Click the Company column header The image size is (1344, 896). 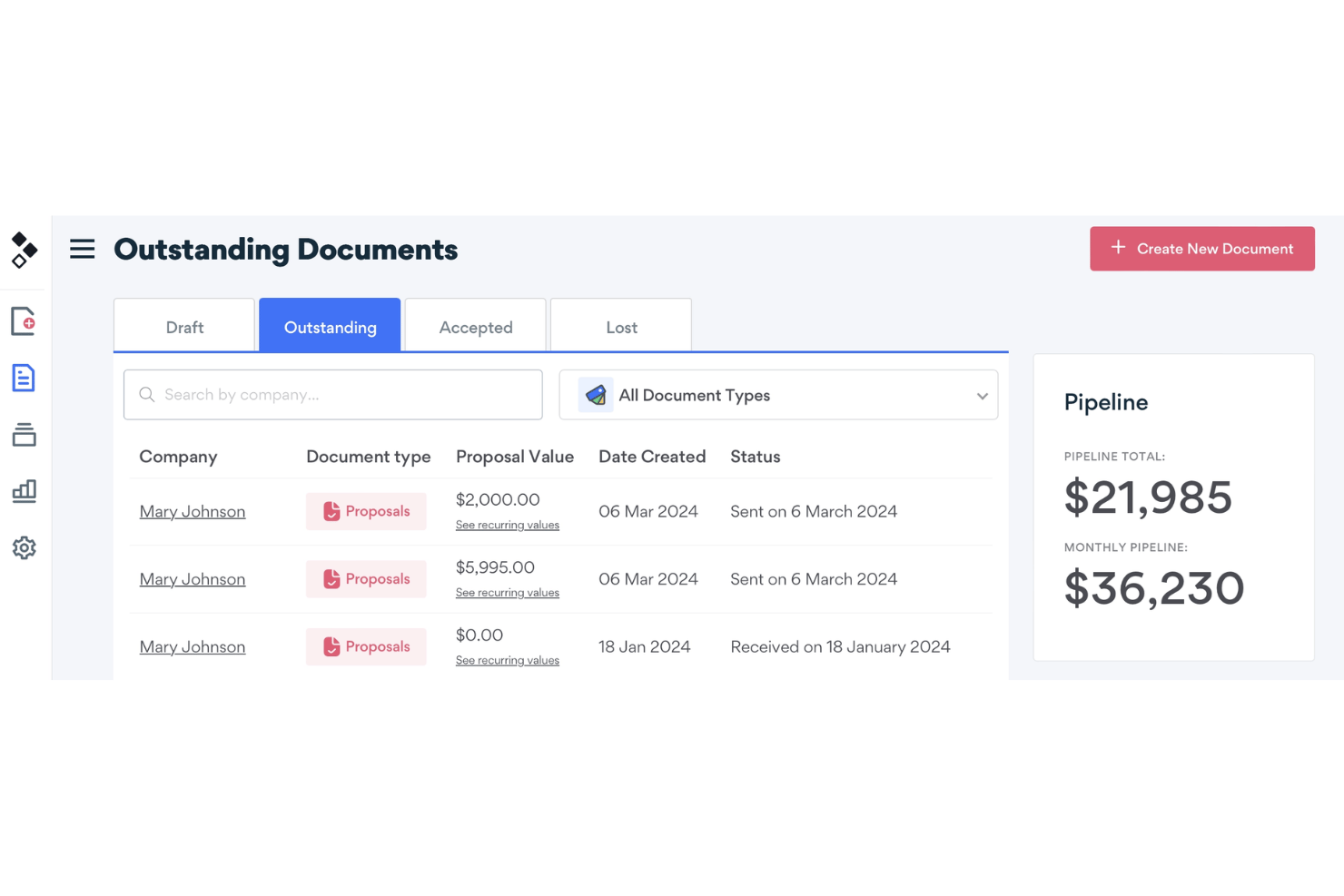pyautogui.click(x=178, y=457)
